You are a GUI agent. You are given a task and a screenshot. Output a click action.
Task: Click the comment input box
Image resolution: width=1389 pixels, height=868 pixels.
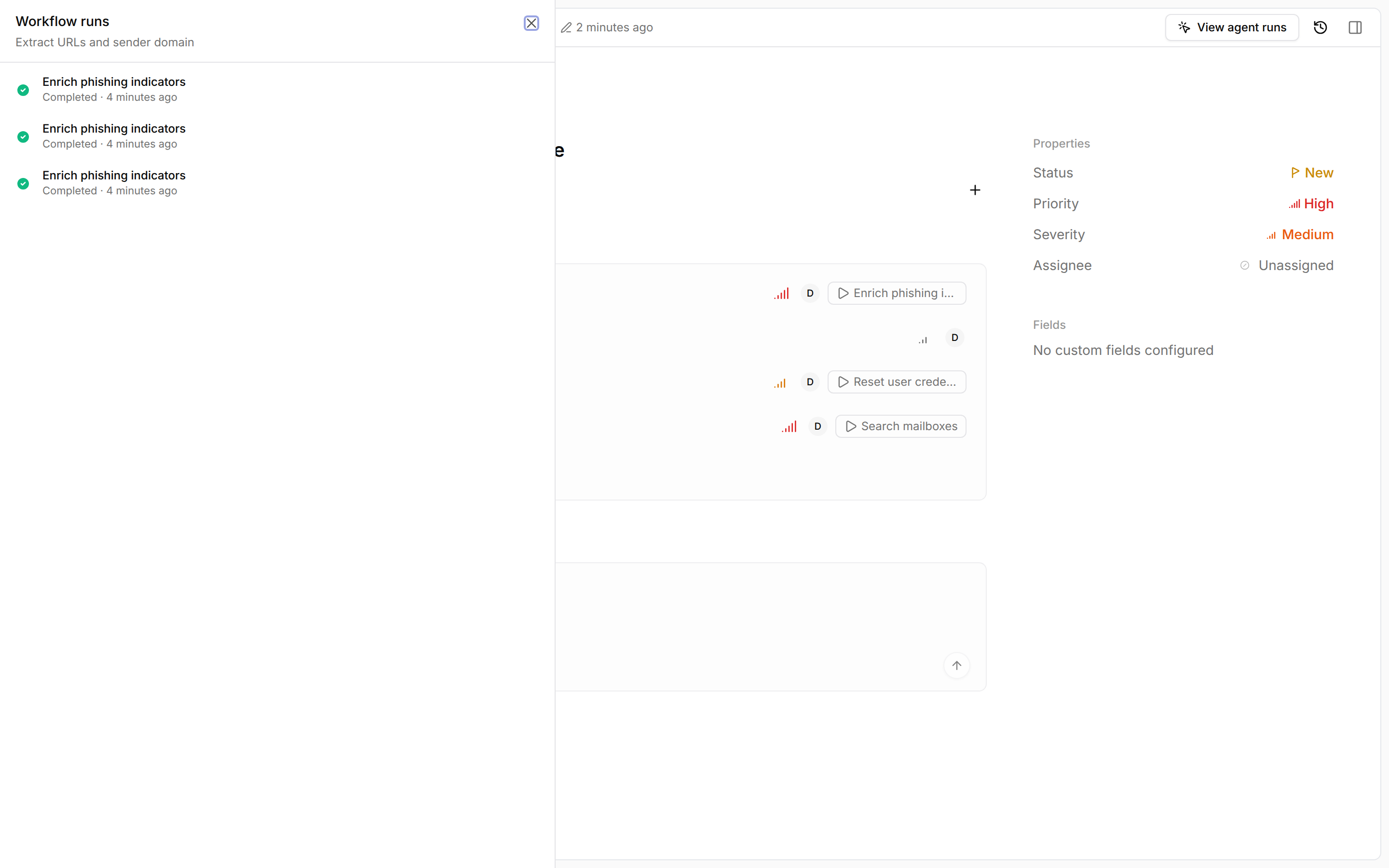[771, 627]
